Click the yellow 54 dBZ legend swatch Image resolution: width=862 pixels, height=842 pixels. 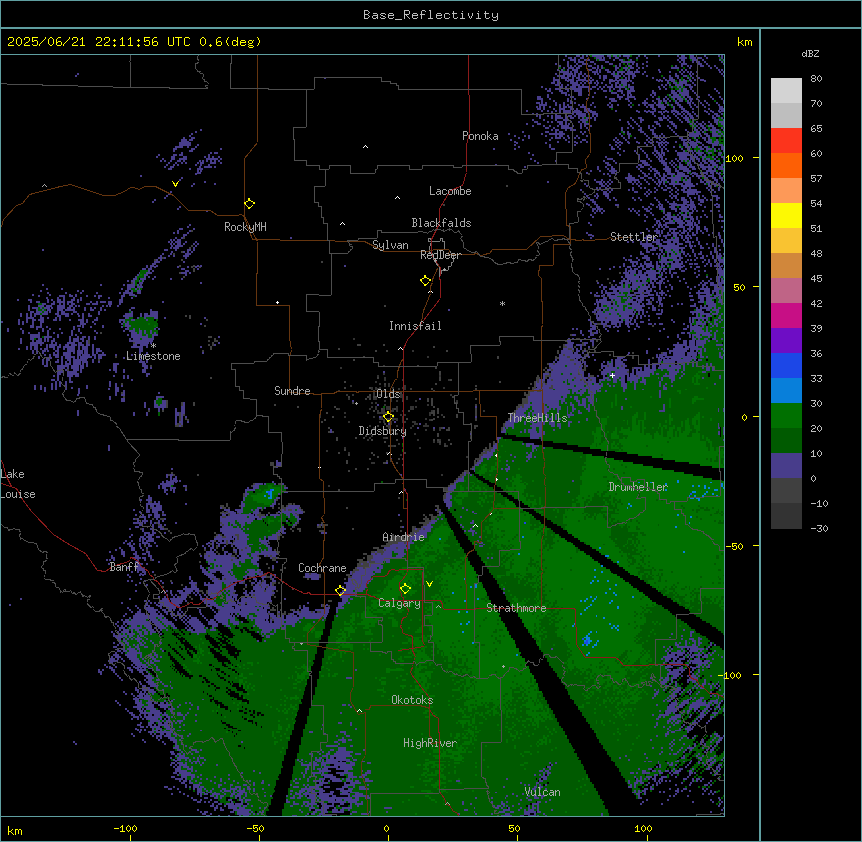pos(786,215)
